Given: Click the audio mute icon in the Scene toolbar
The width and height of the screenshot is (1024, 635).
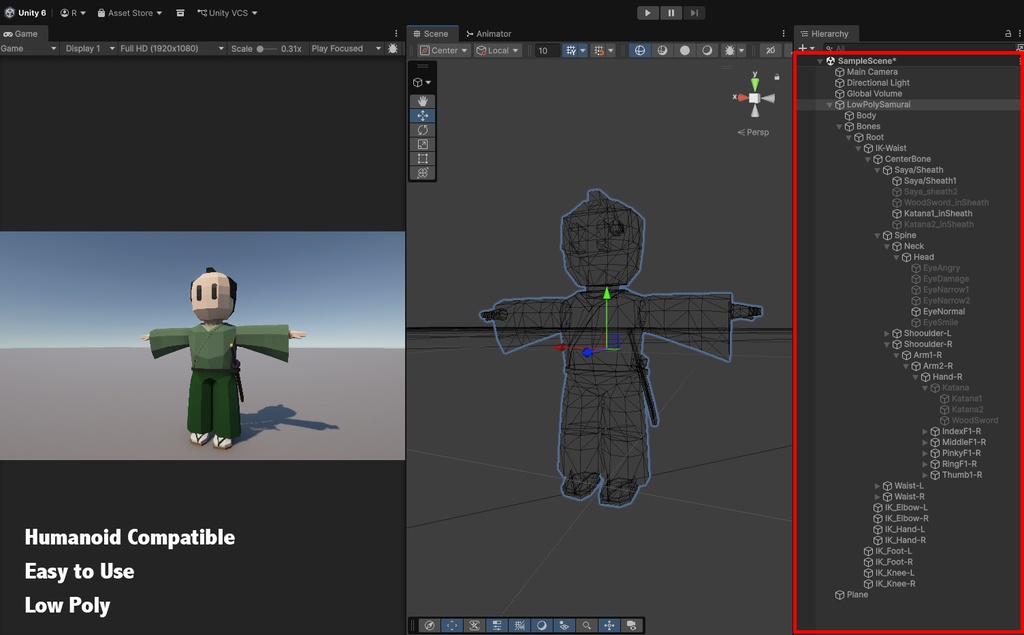Looking at the screenshot, I should 662,50.
